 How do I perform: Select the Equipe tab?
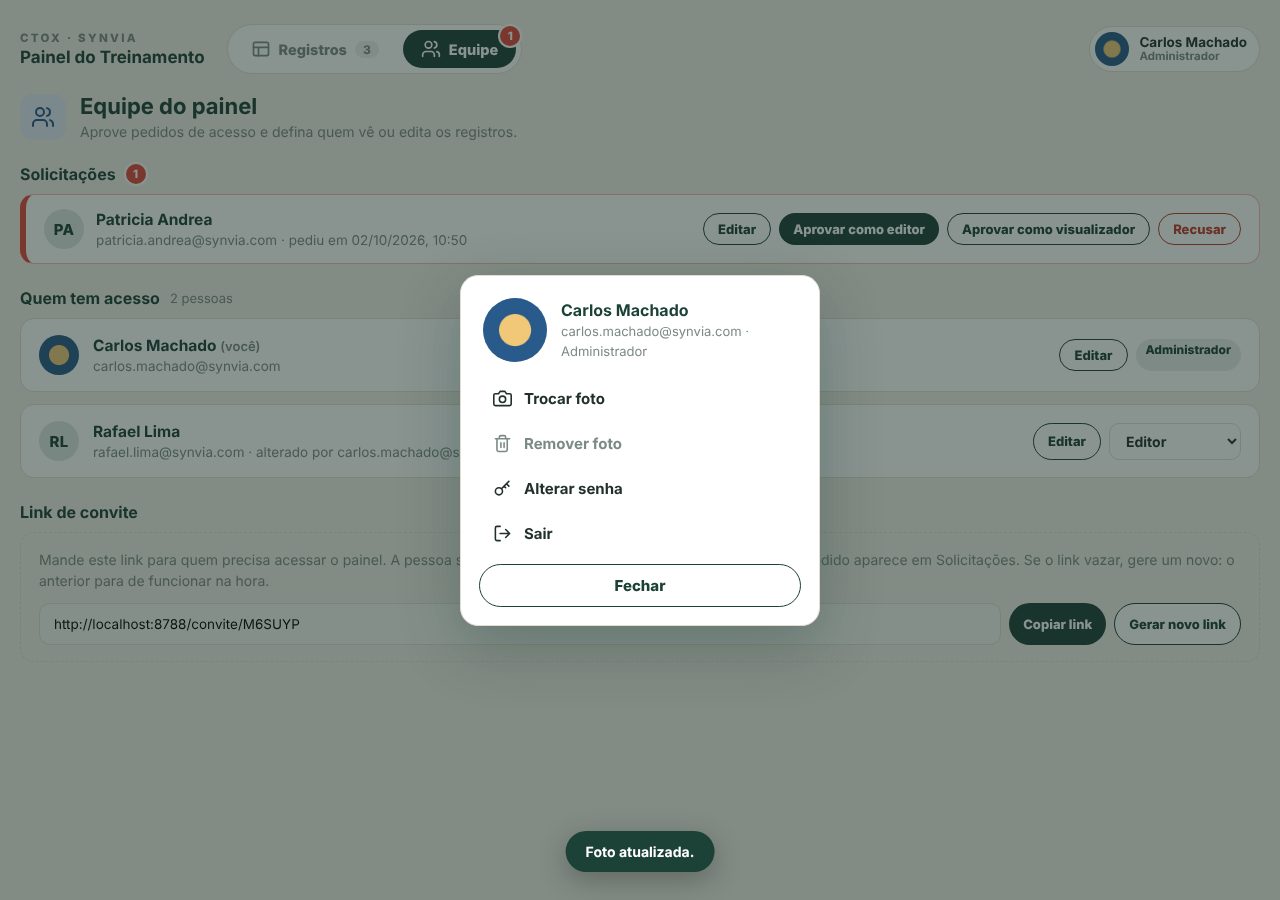point(459,49)
